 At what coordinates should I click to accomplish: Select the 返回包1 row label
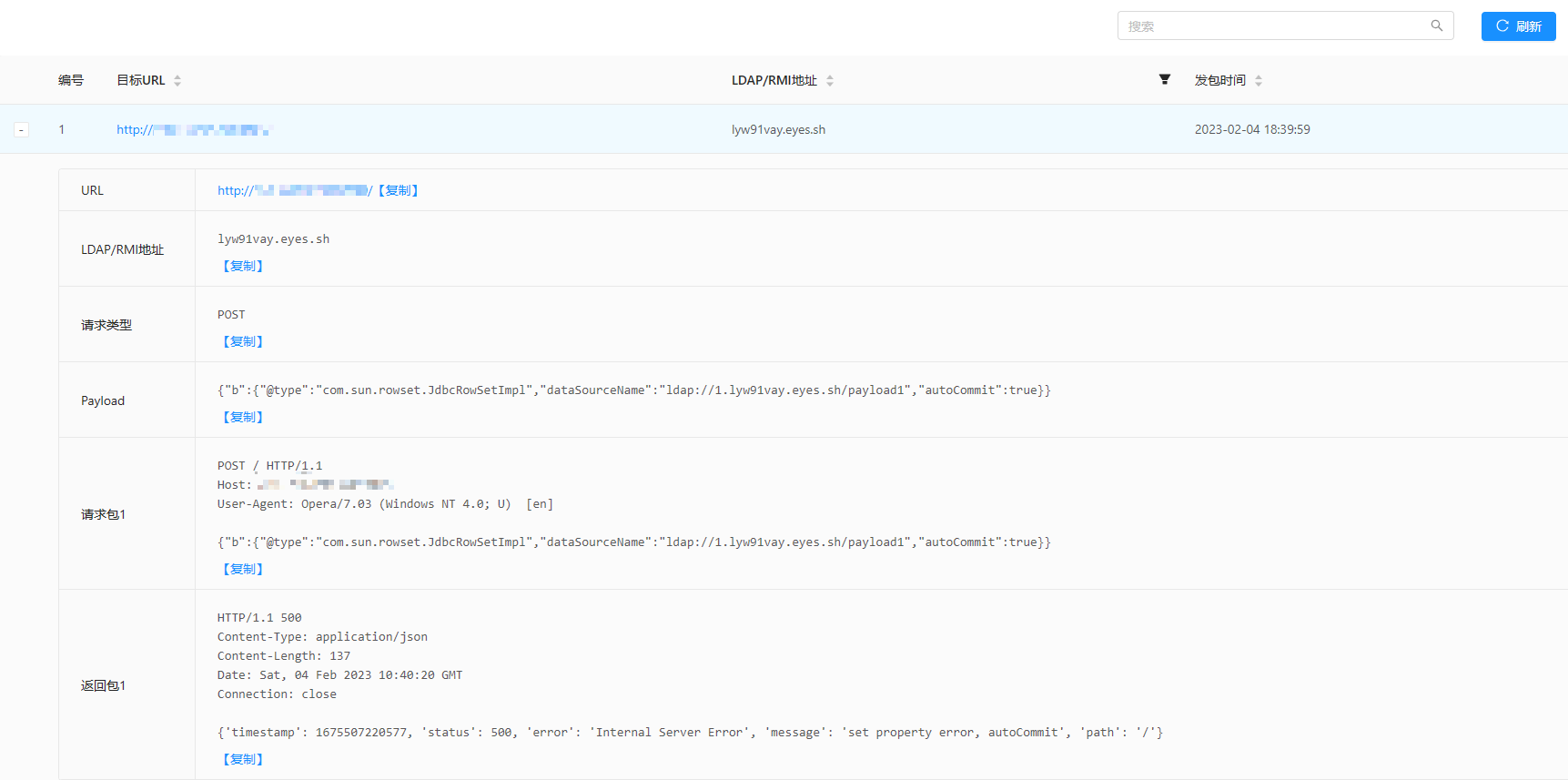click(x=104, y=685)
